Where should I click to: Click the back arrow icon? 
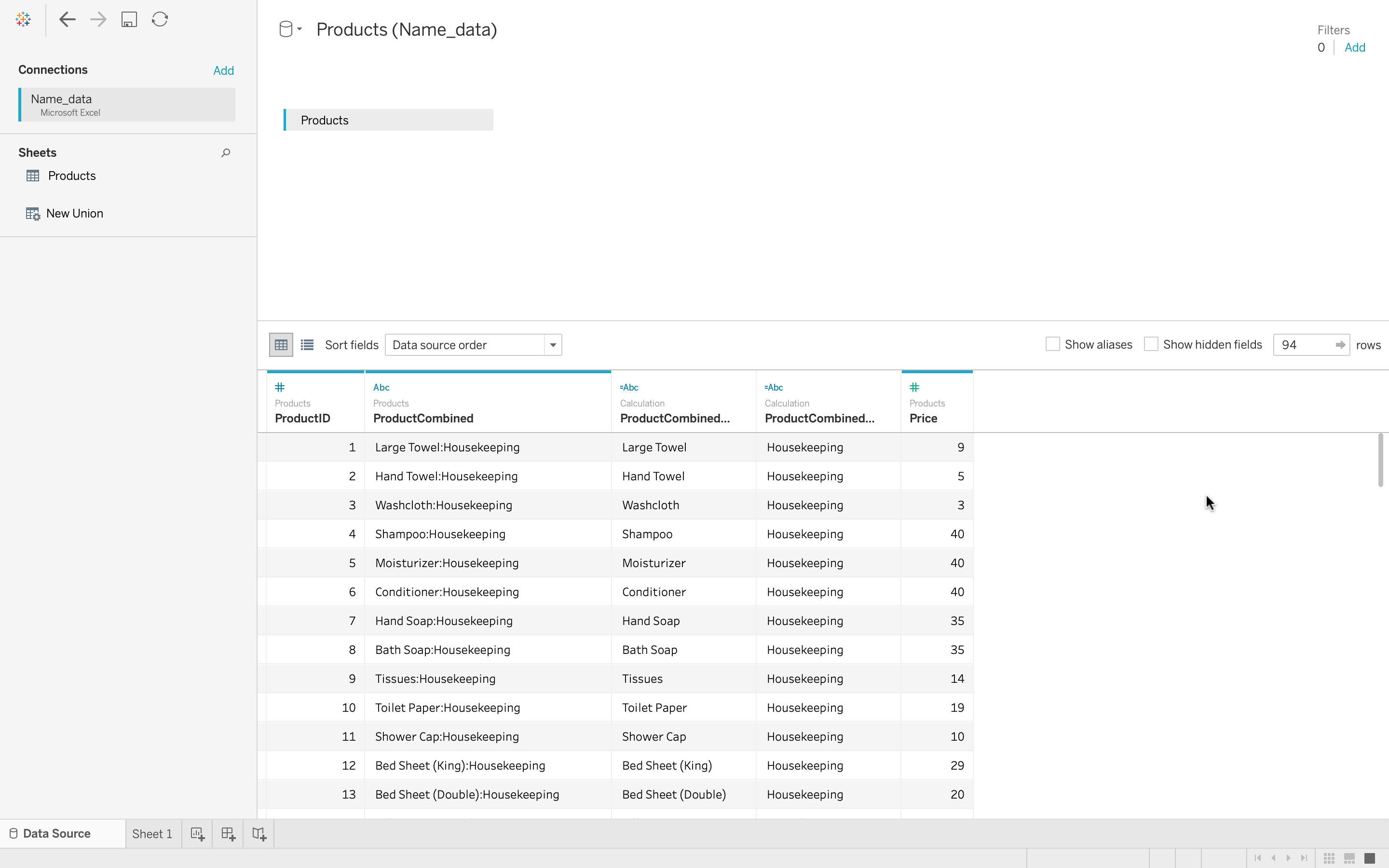(x=67, y=19)
